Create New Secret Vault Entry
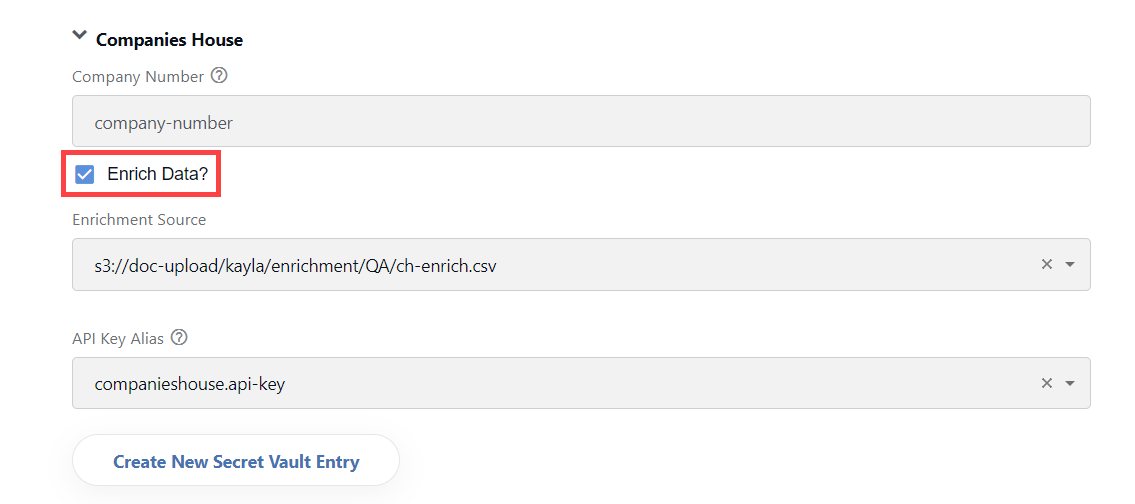 pyautogui.click(x=236, y=461)
